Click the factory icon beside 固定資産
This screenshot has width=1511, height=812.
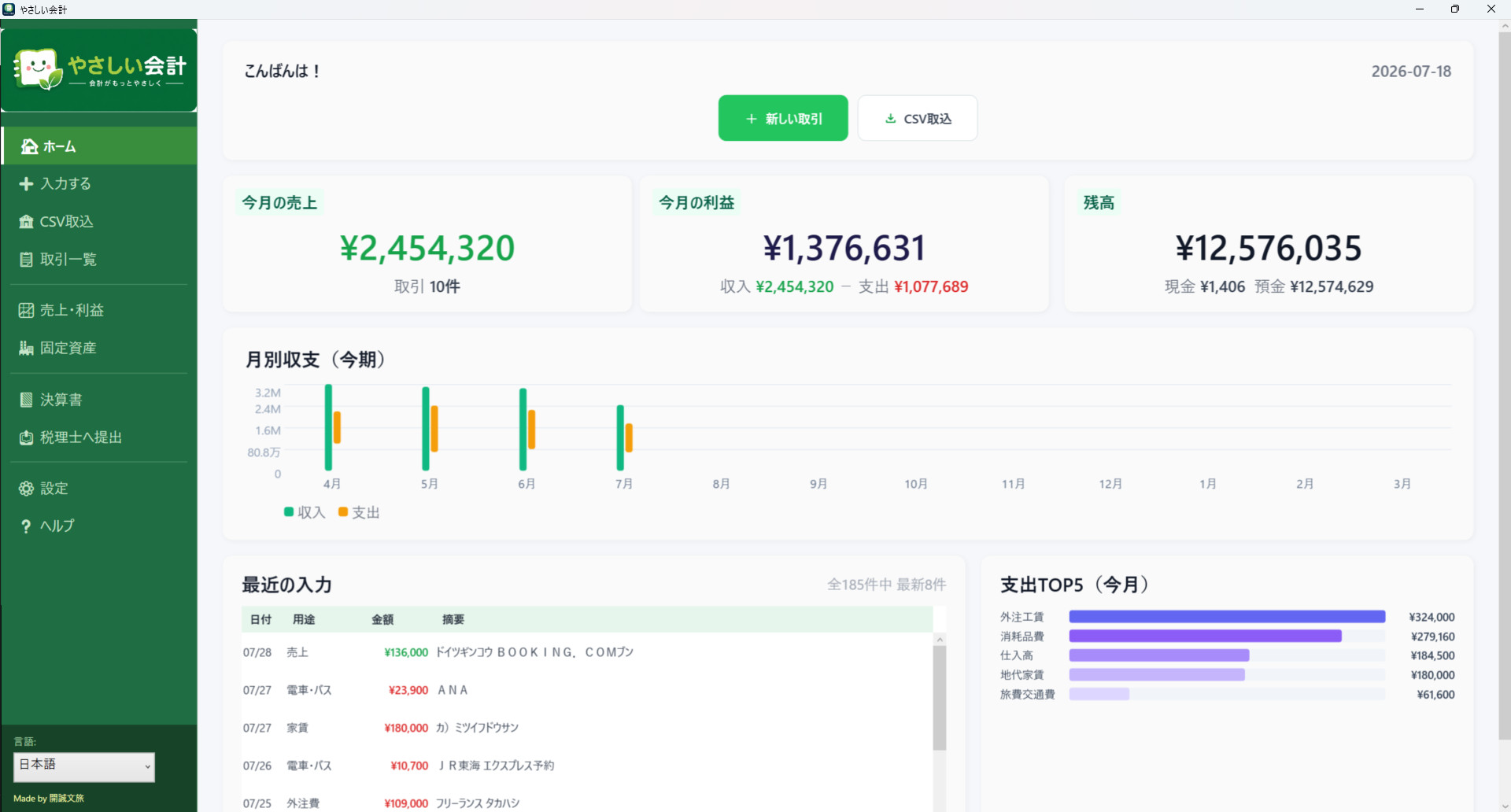tap(26, 349)
